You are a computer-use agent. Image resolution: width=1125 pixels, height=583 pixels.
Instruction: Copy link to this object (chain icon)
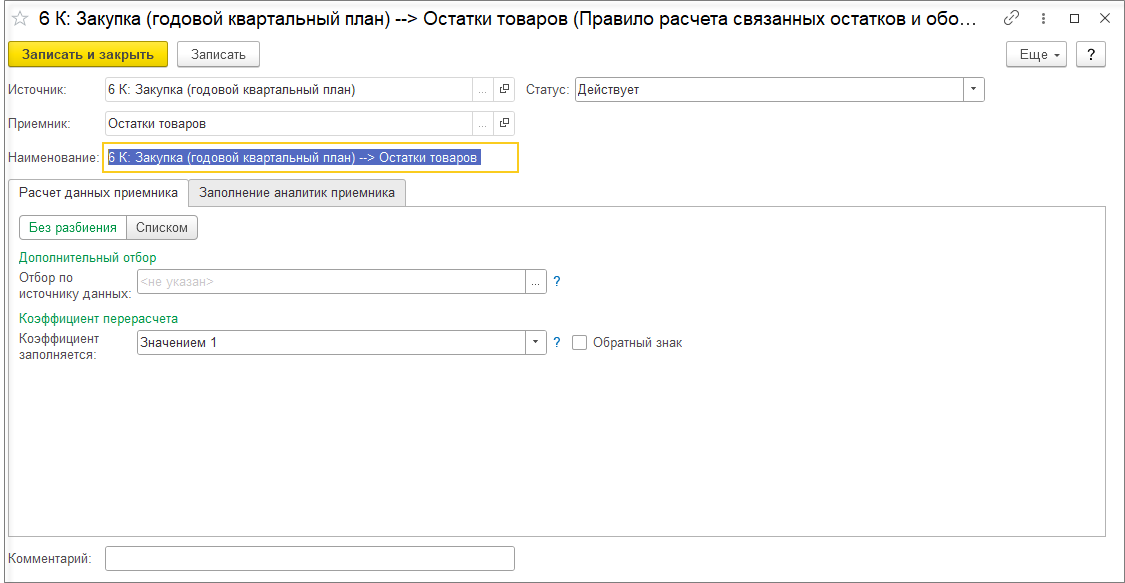(x=1012, y=18)
